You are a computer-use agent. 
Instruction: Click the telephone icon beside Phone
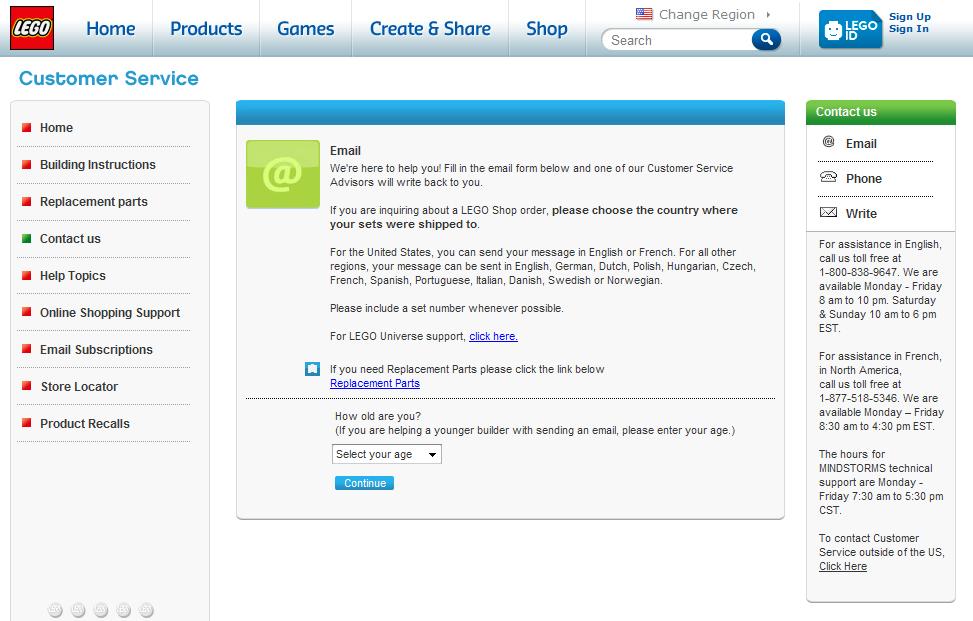(828, 177)
